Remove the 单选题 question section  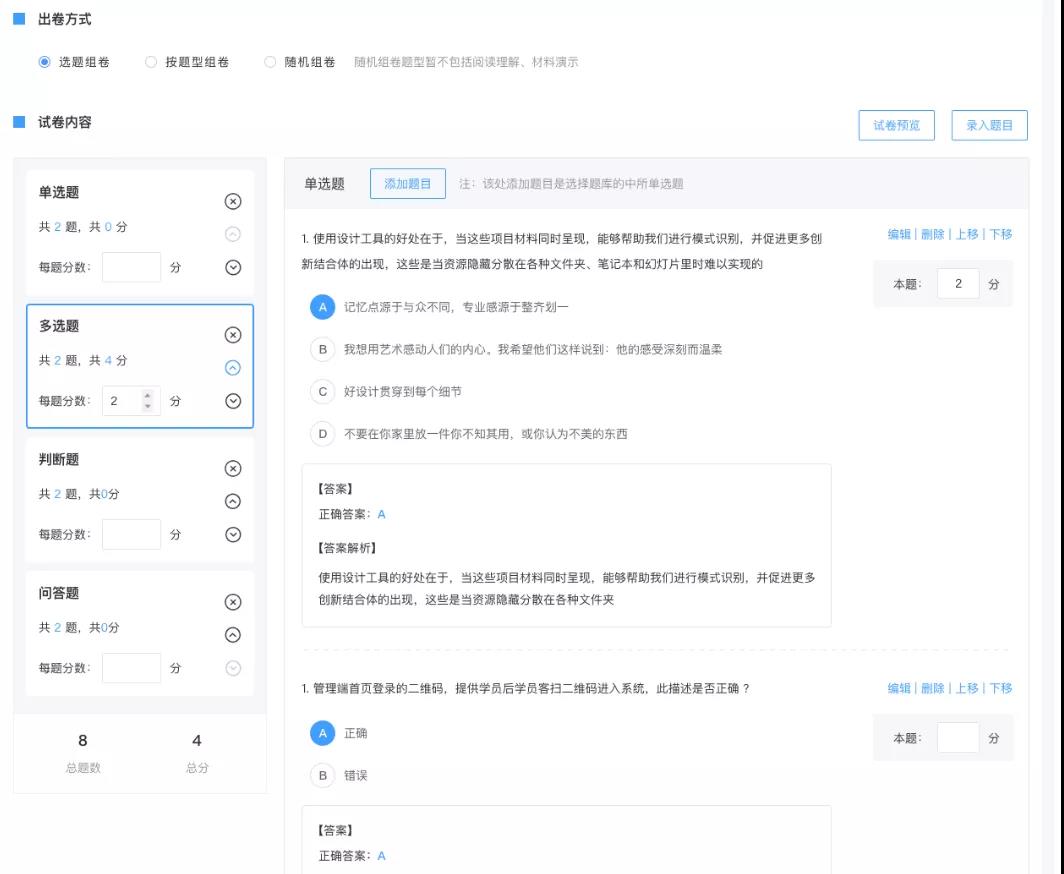pyautogui.click(x=232, y=200)
